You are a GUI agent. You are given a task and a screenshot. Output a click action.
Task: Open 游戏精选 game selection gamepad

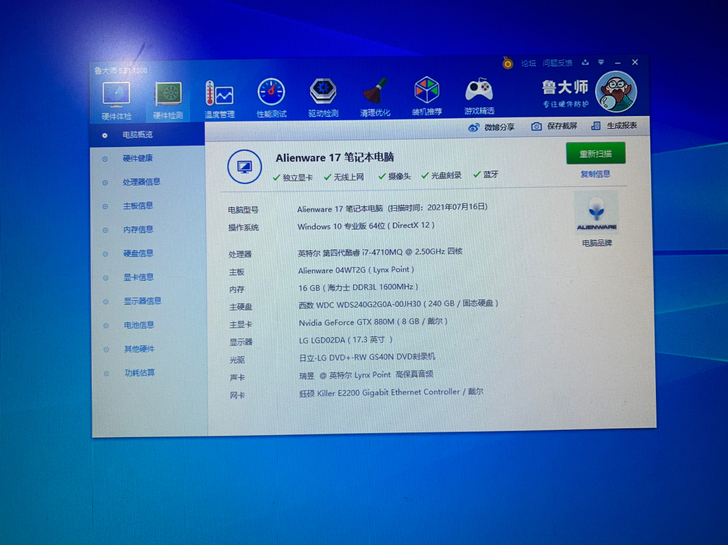(x=479, y=96)
